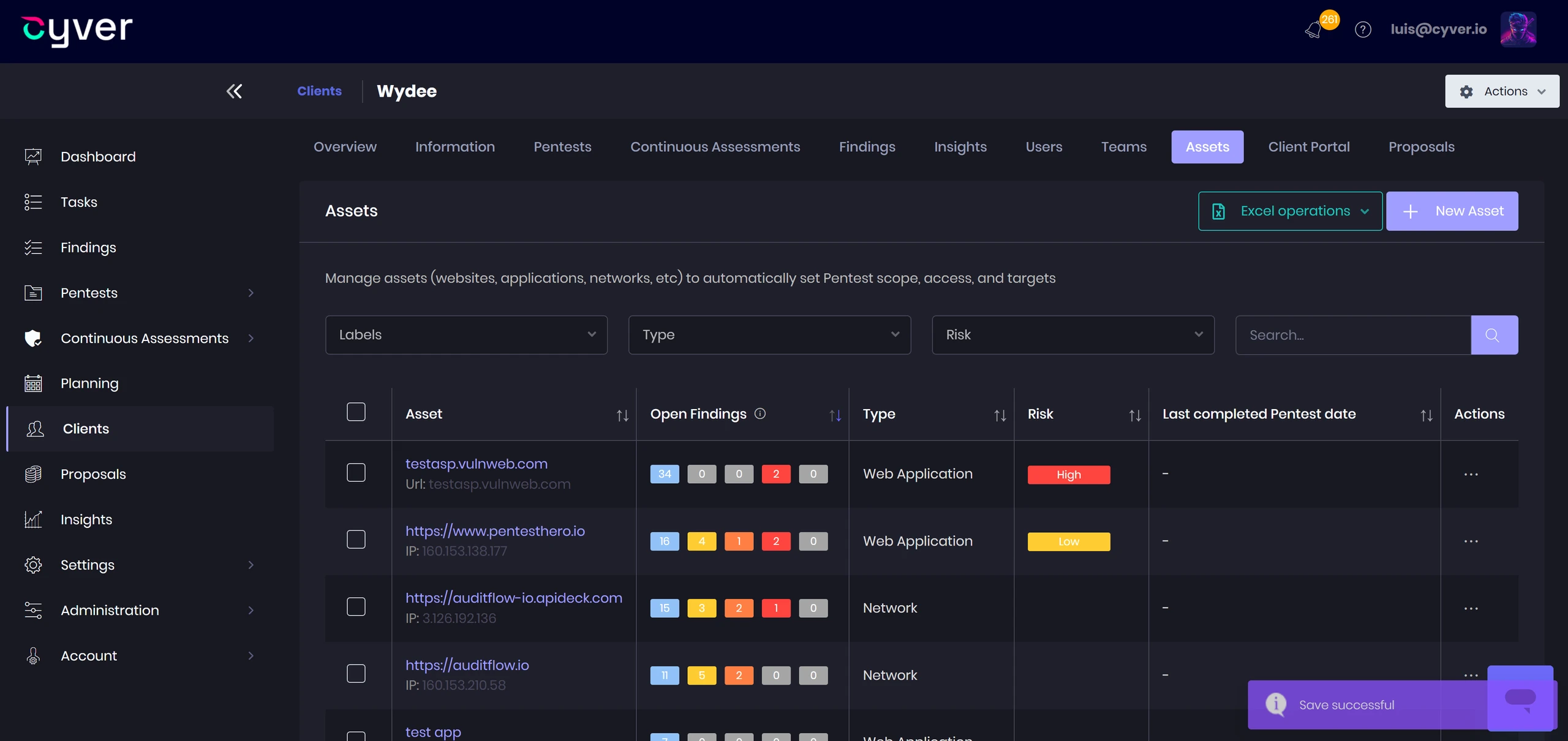1568x741 pixels.
Task: Go back via Clients breadcrumb link
Action: click(x=319, y=91)
